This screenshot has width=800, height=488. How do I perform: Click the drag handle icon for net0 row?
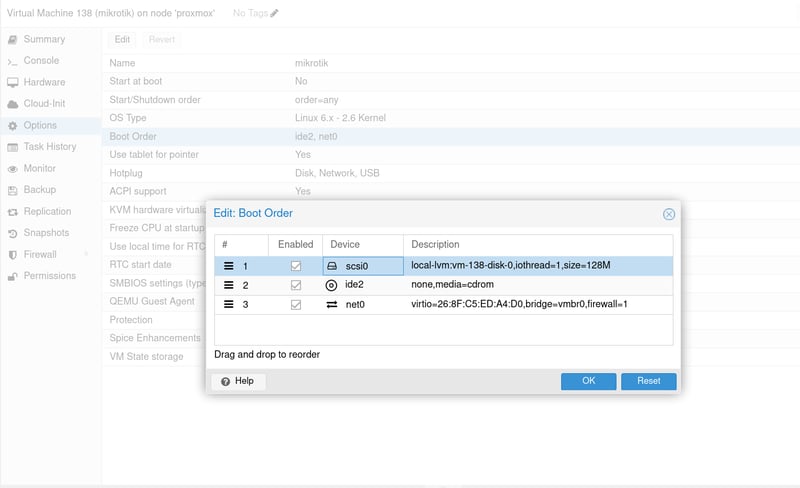[x=228, y=304]
